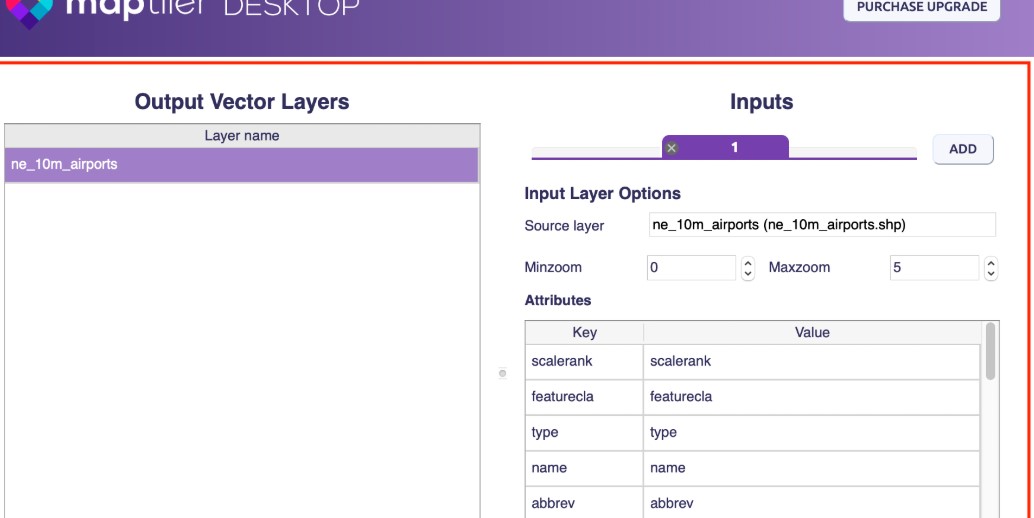This screenshot has height=518, width=1034.
Task: Select the featurecla key cell
Action: (584, 397)
